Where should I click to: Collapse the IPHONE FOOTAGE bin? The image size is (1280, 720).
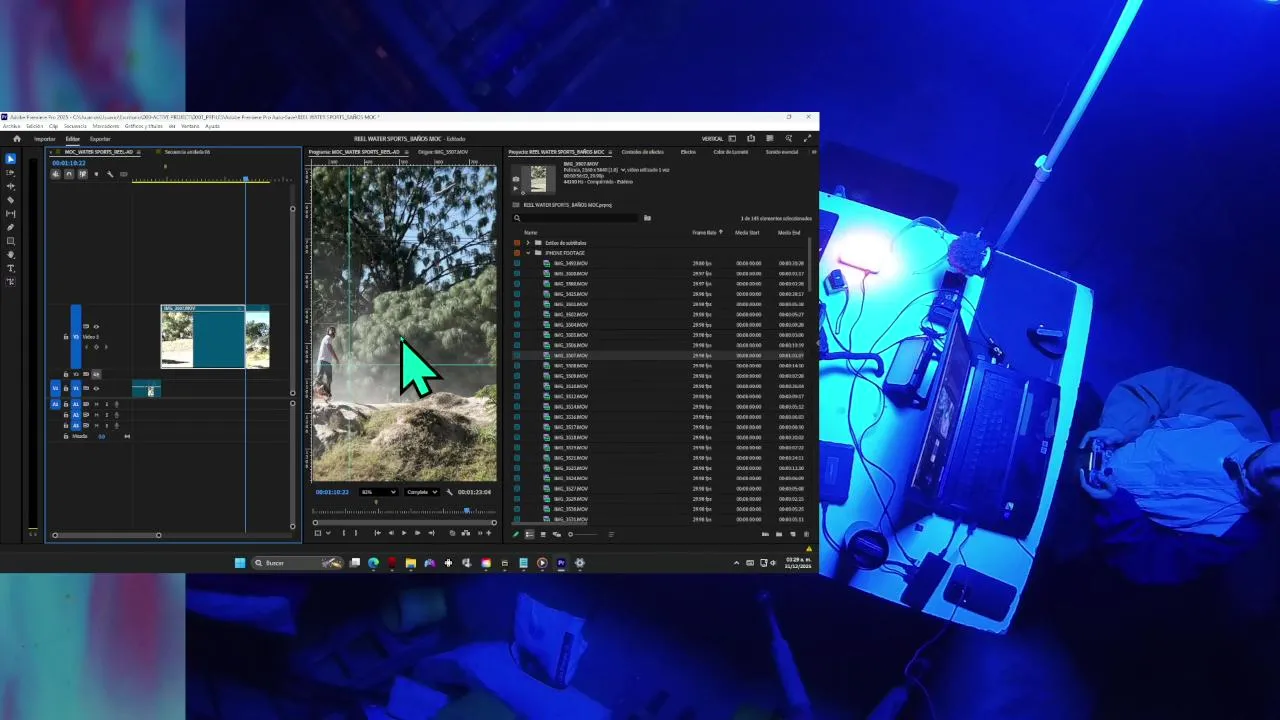point(527,253)
